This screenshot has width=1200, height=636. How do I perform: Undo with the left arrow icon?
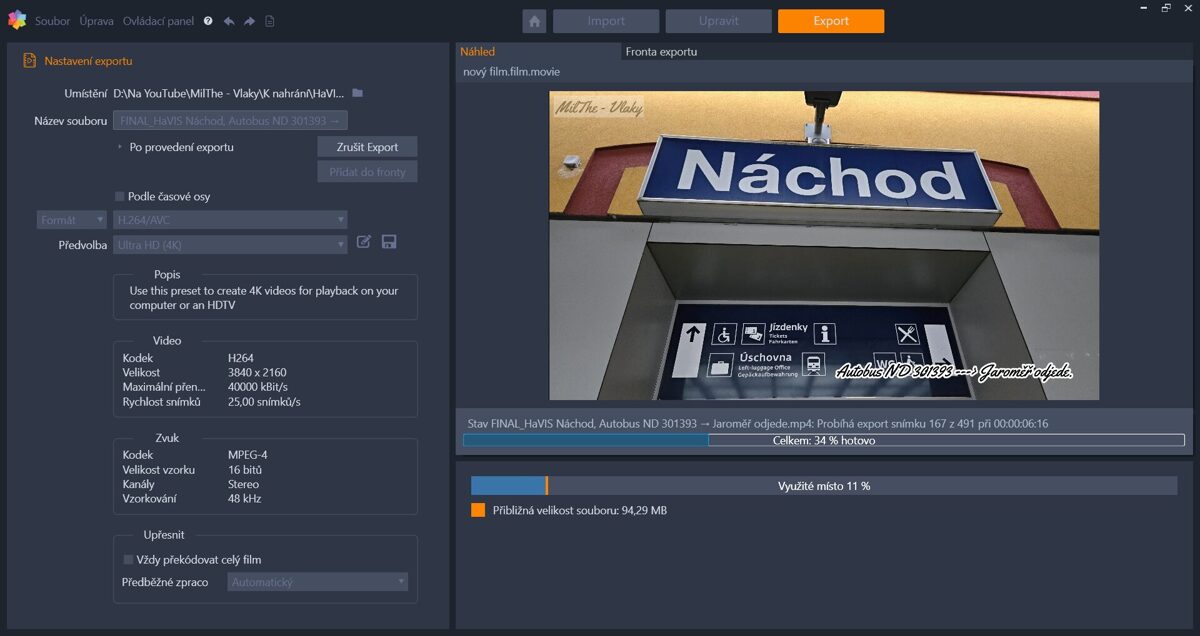pyautogui.click(x=230, y=20)
